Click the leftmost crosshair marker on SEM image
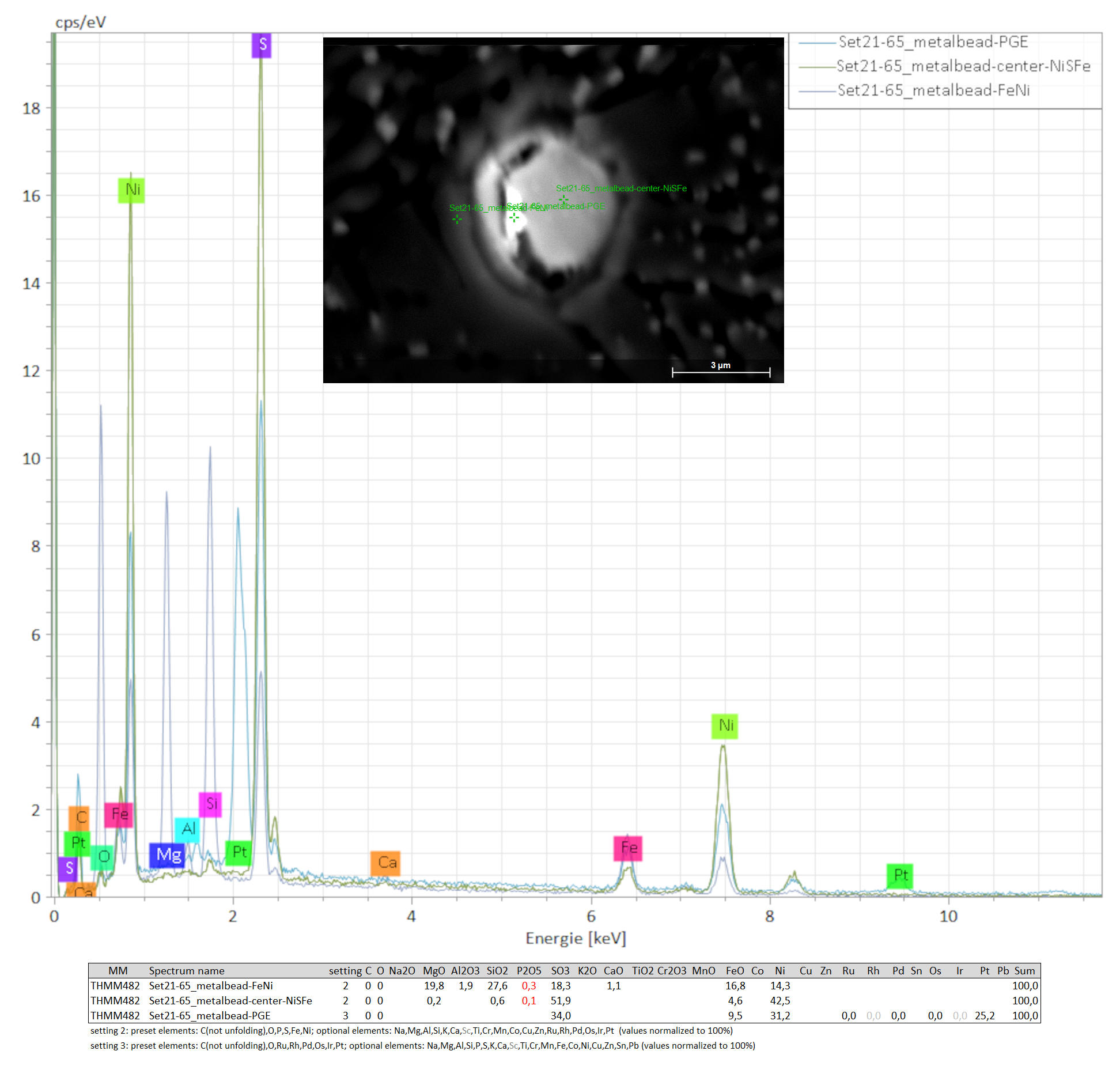1120x1070 pixels. [457, 219]
